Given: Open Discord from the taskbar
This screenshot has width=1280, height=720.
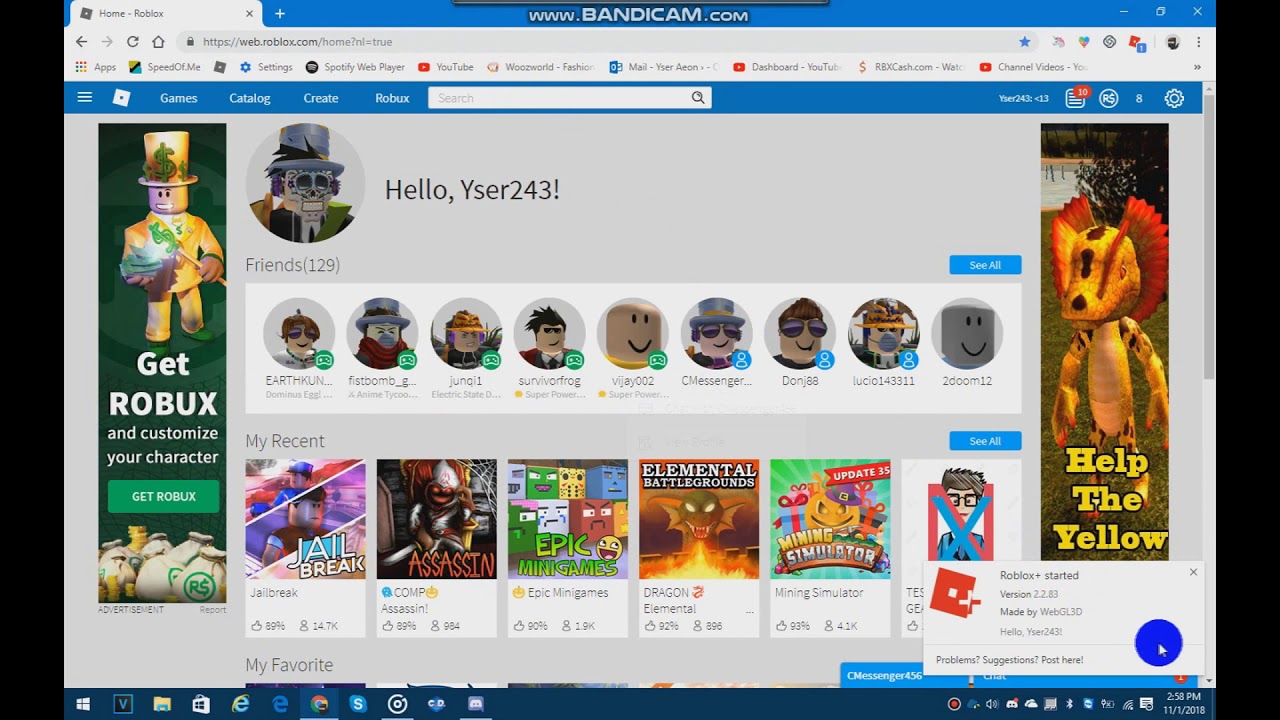Looking at the screenshot, I should pyautogui.click(x=476, y=704).
